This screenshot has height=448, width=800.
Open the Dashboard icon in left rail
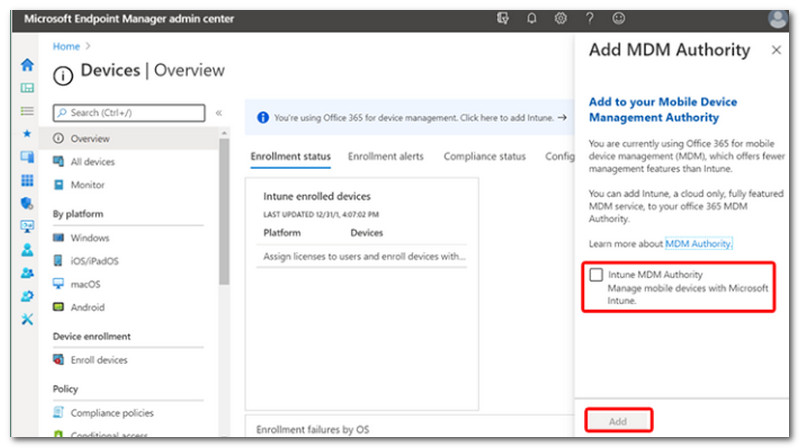(x=27, y=88)
